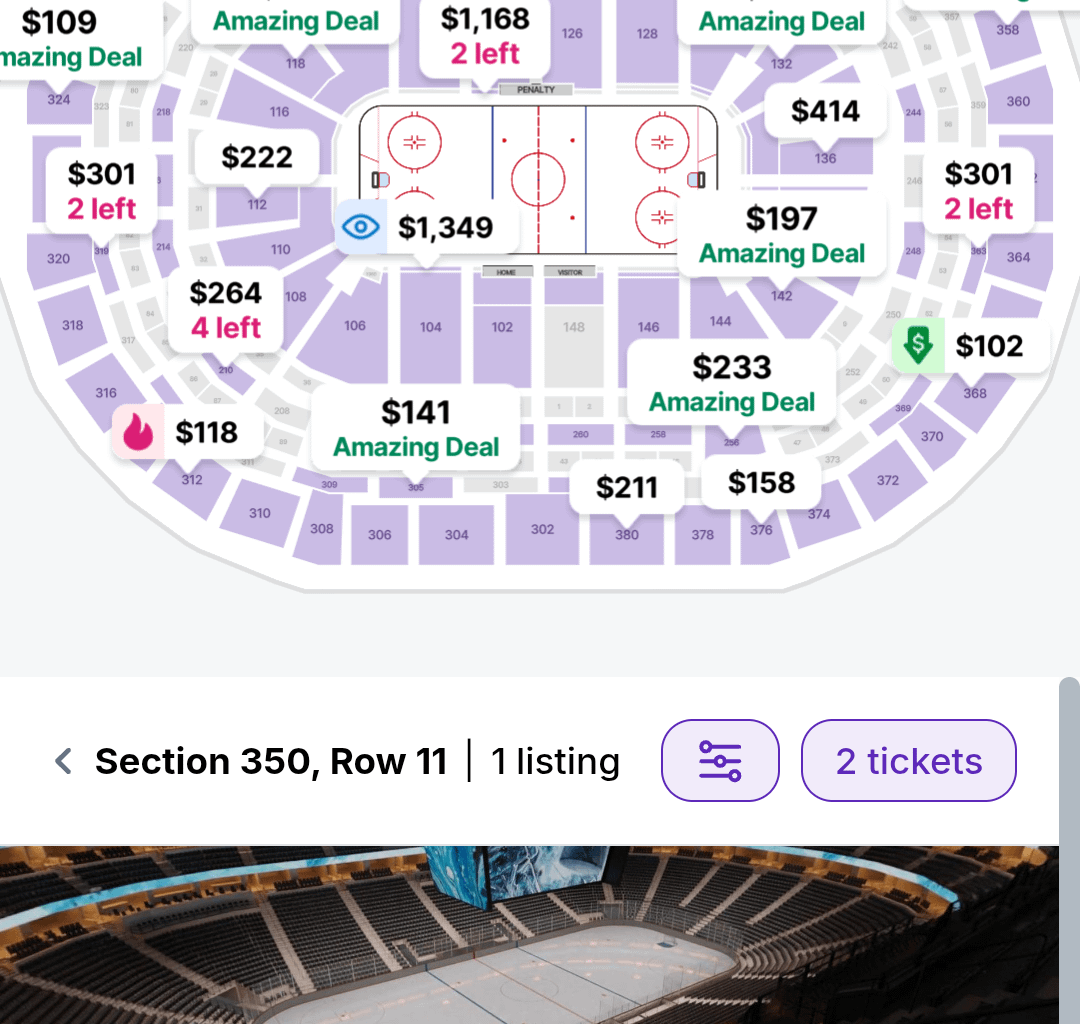Select the $211 price pill near section 380
The image size is (1080, 1024).
[x=628, y=487]
